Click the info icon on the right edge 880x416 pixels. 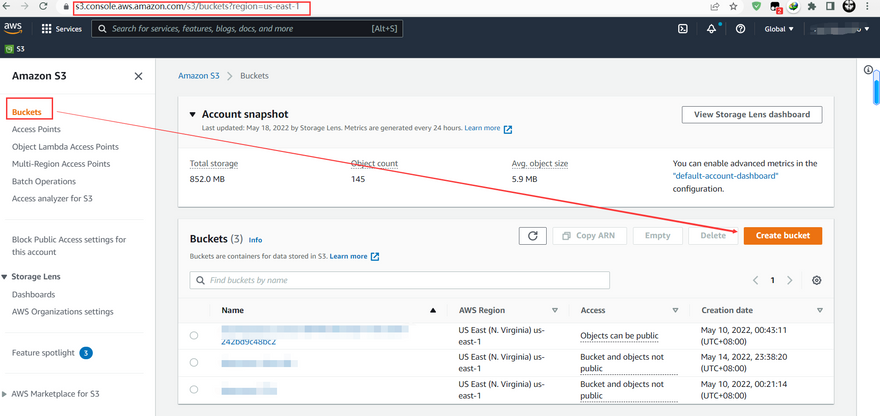point(867,70)
